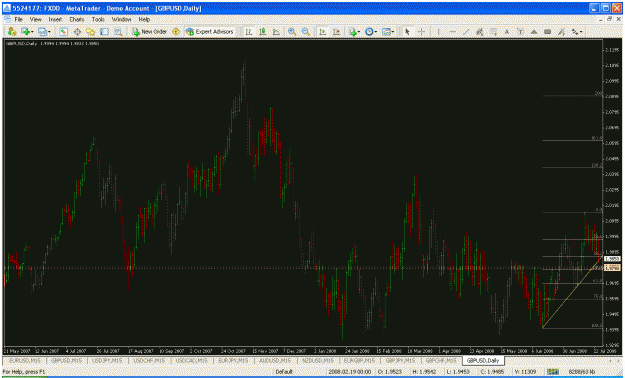Select the Trendline drawing tool
Viewport: 625px width, 378px height.
[x=466, y=32]
